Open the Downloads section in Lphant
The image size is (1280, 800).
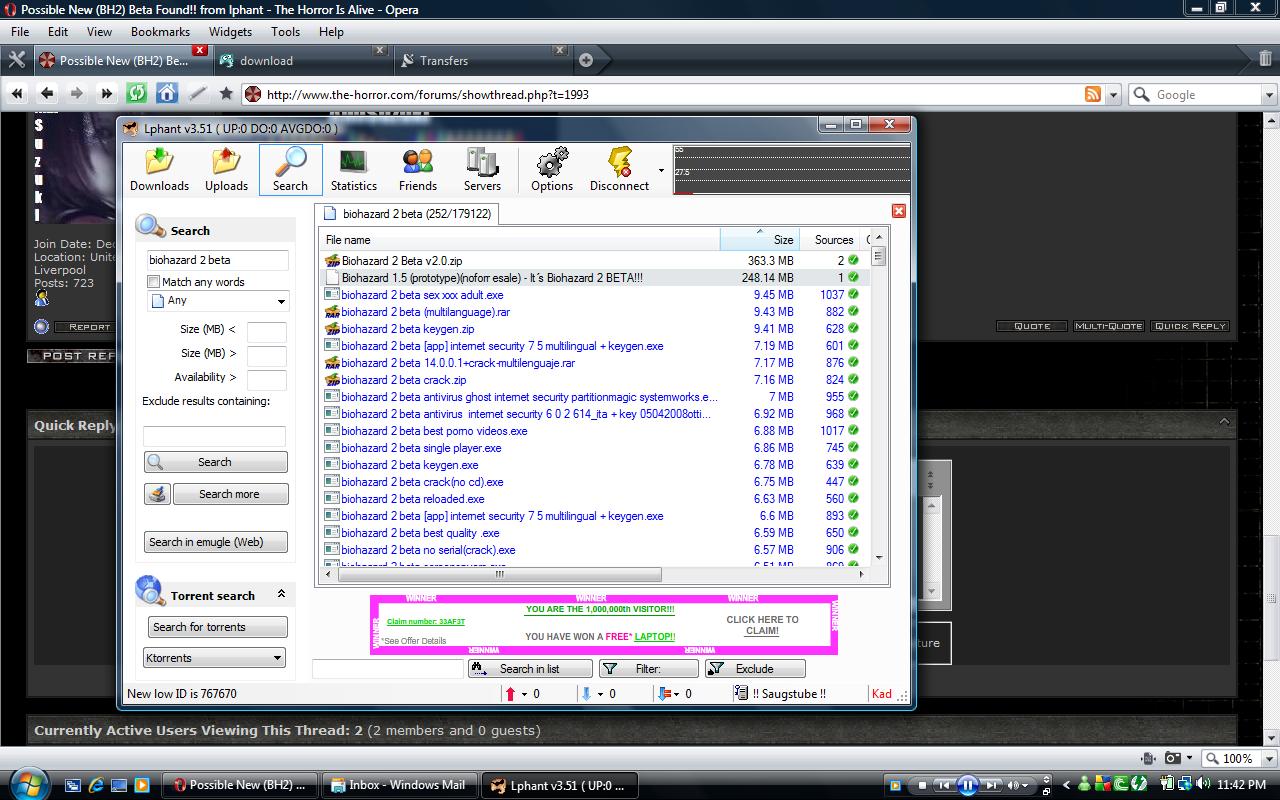pos(159,169)
